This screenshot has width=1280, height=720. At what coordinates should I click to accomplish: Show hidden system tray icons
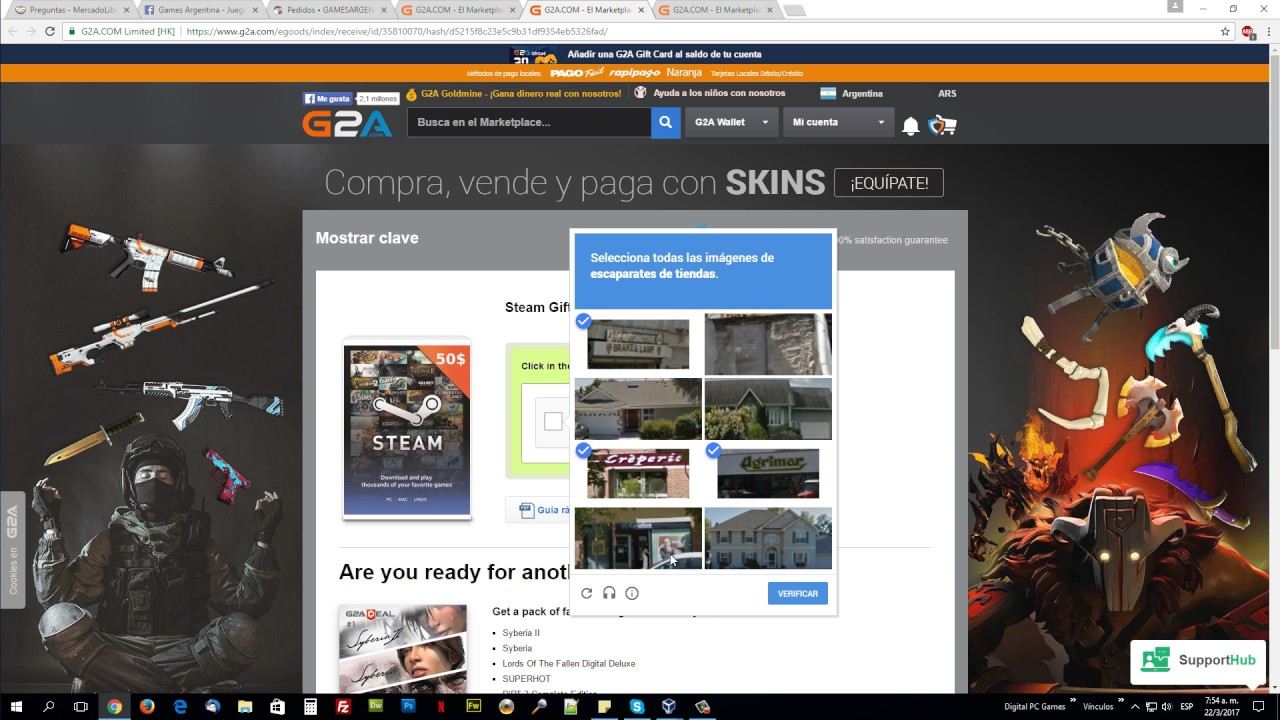[1137, 706]
